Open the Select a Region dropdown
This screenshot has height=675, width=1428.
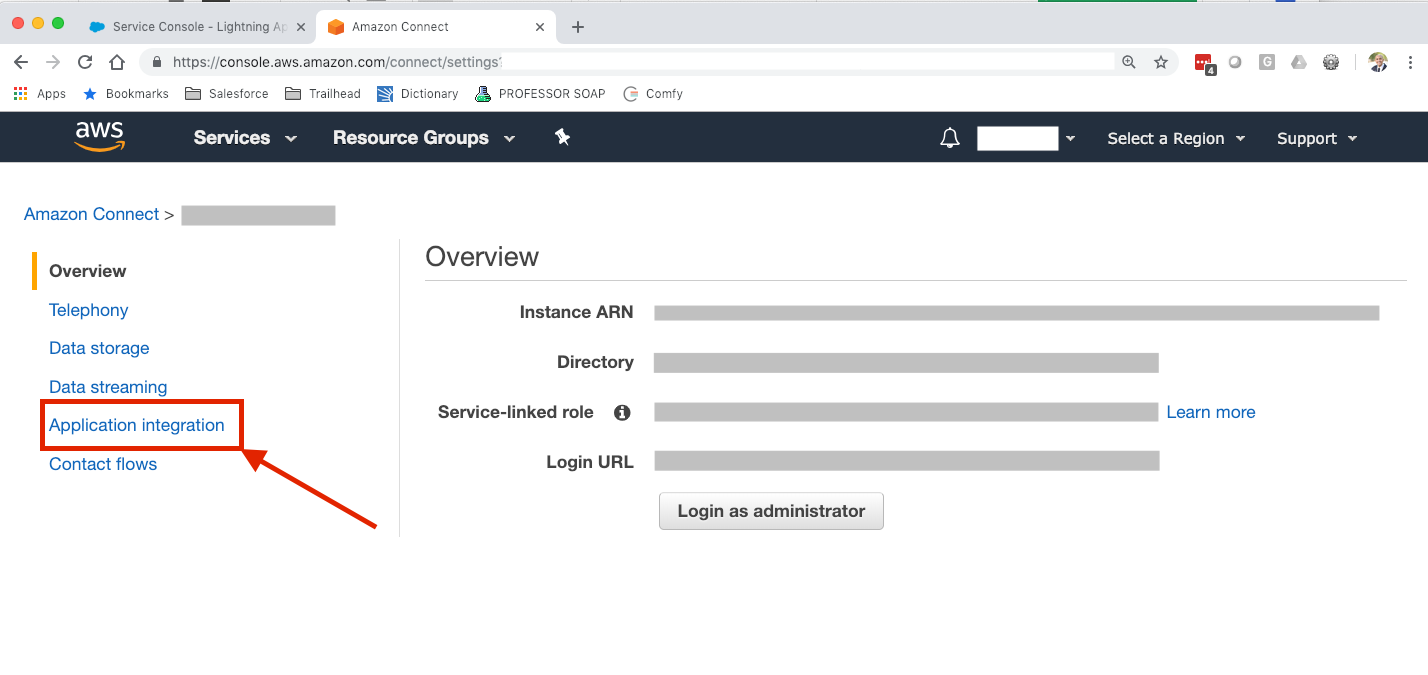[1176, 138]
